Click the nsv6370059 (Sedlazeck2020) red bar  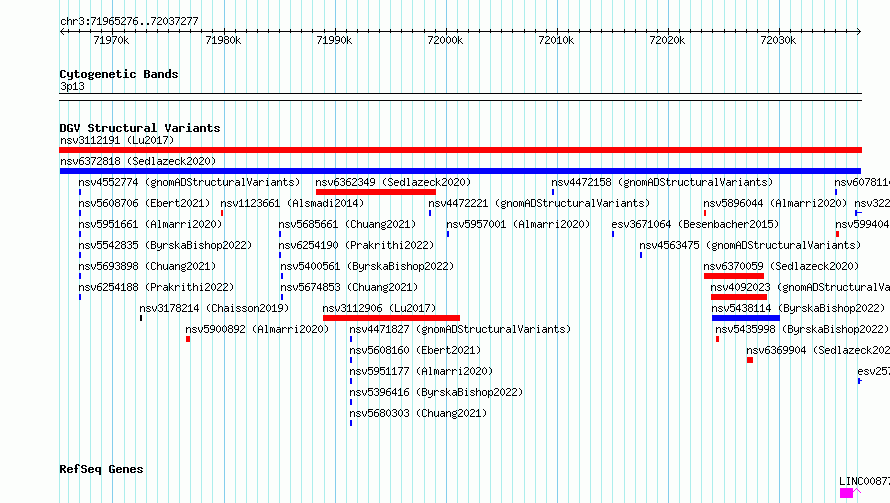(x=734, y=276)
